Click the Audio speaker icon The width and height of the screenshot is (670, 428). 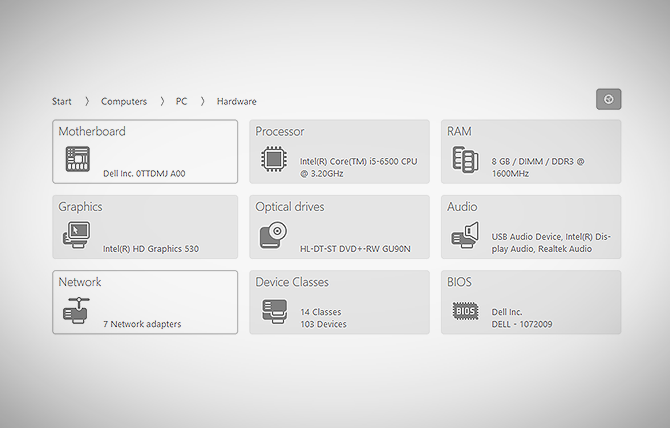click(x=465, y=235)
